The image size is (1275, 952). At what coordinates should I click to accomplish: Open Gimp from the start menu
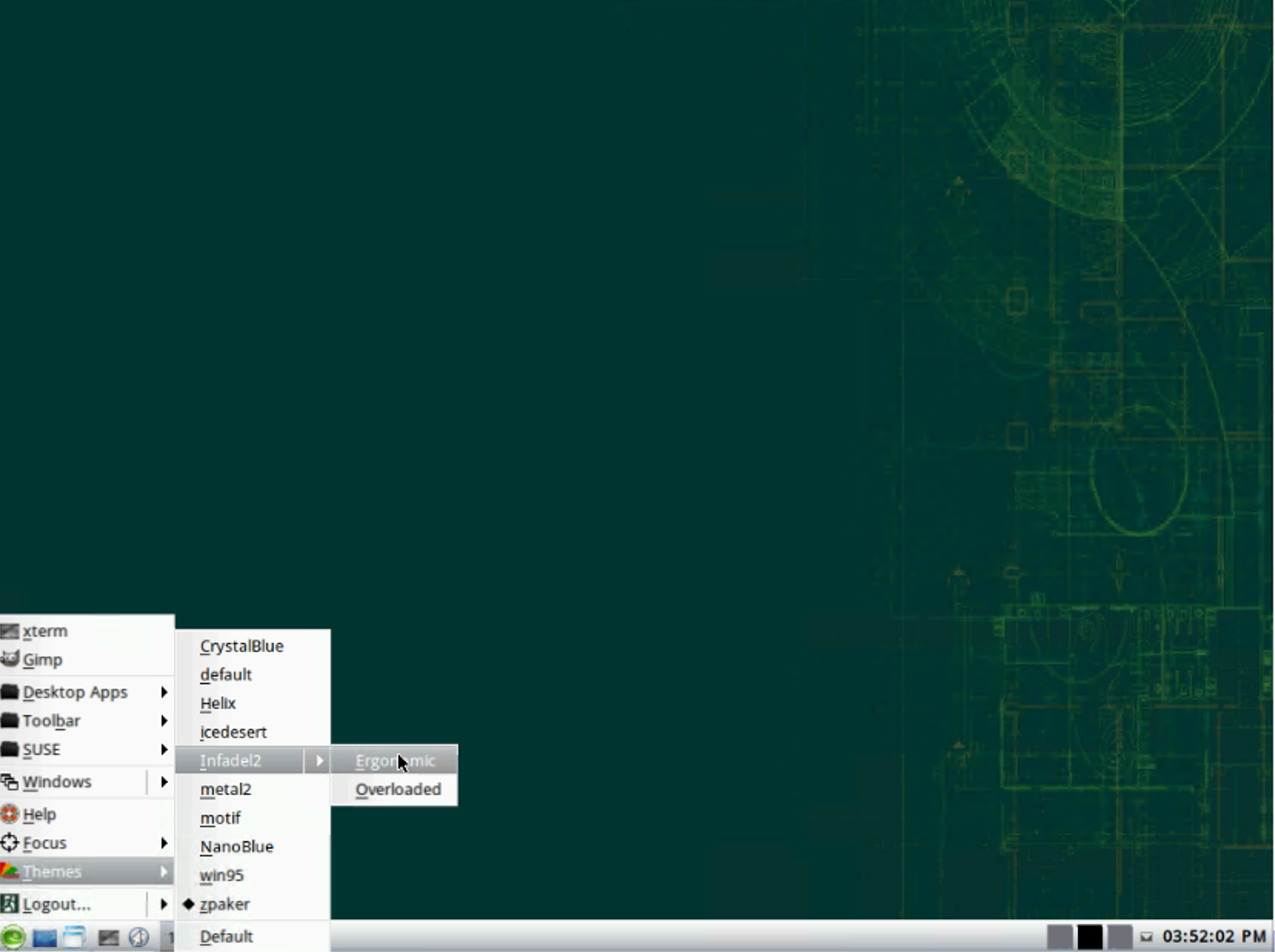[x=87, y=660]
